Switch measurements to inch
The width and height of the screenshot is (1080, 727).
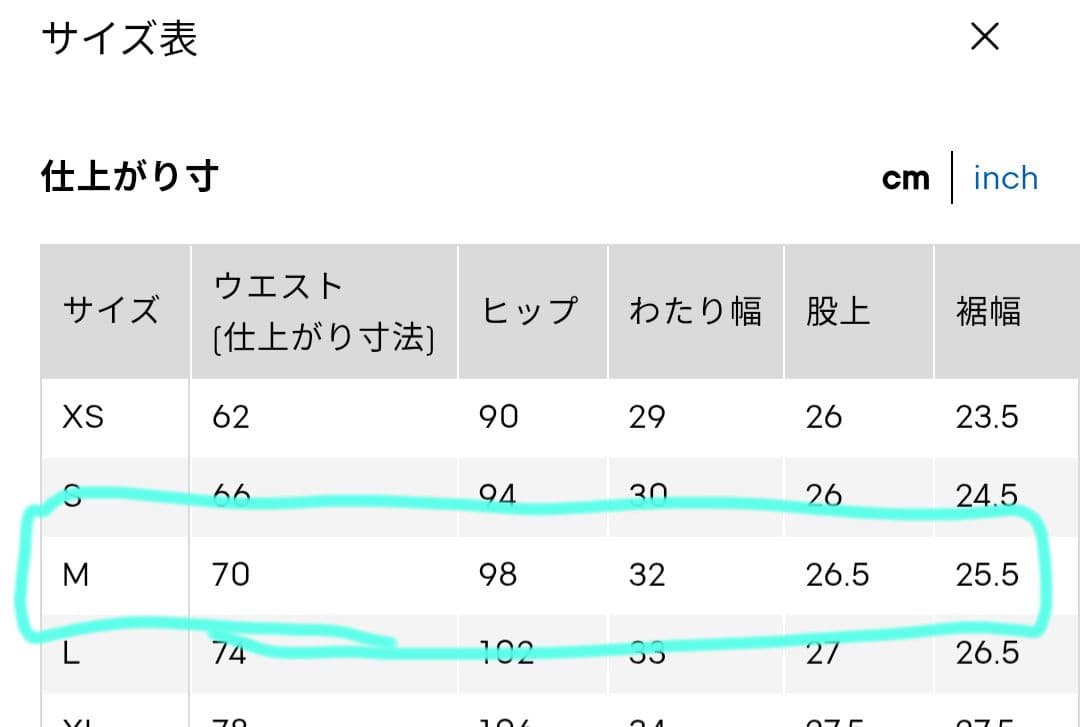coord(1005,178)
